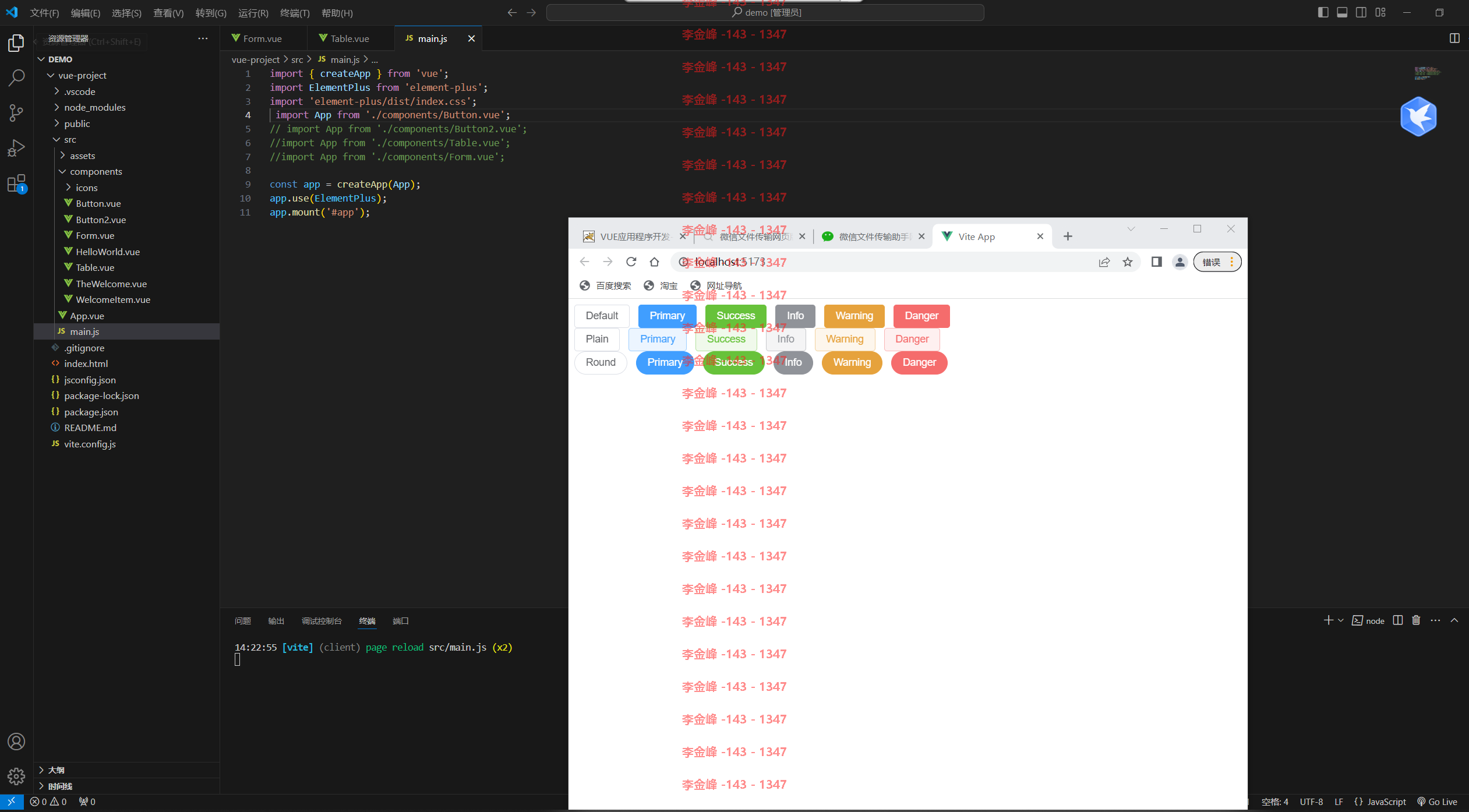Click the demo command center search box

point(765,13)
